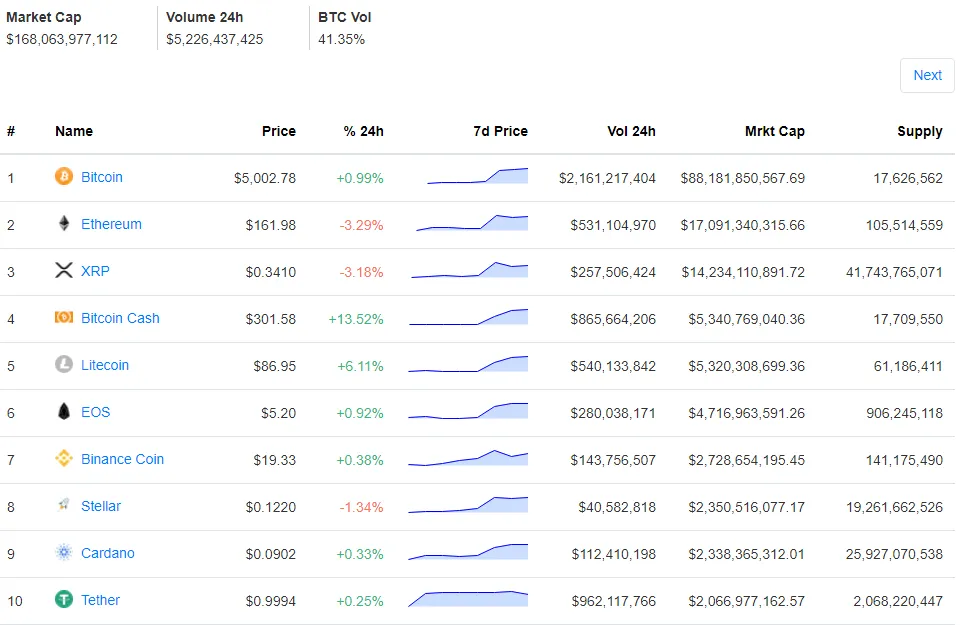
Task: Open the XRP coin link
Action: click(95, 271)
